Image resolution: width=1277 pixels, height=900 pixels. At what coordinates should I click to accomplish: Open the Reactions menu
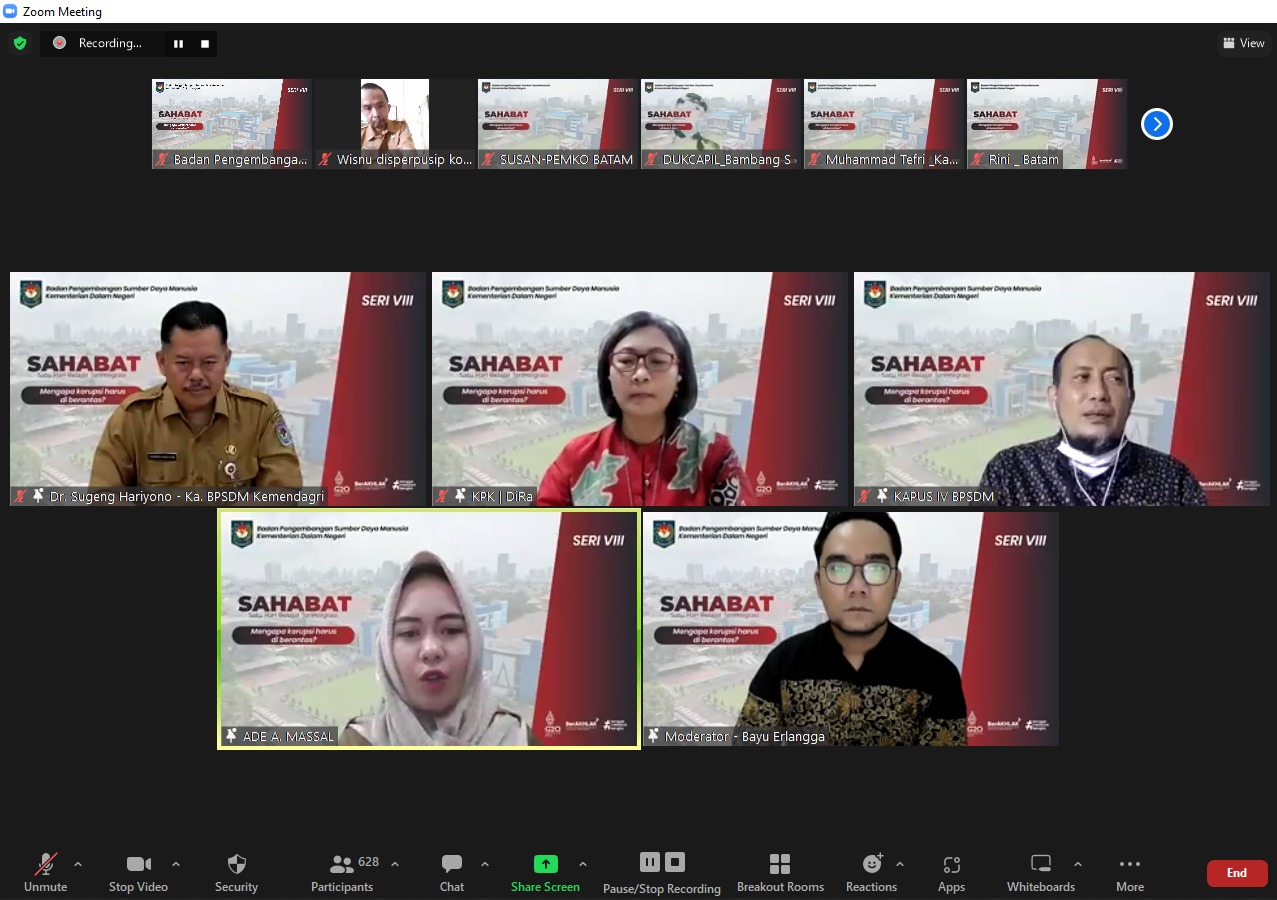[871, 872]
